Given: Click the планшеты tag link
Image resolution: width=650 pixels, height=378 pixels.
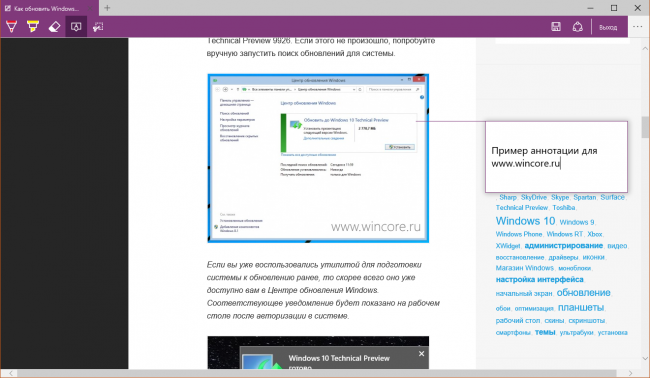Looking at the screenshot, I should 581,308.
